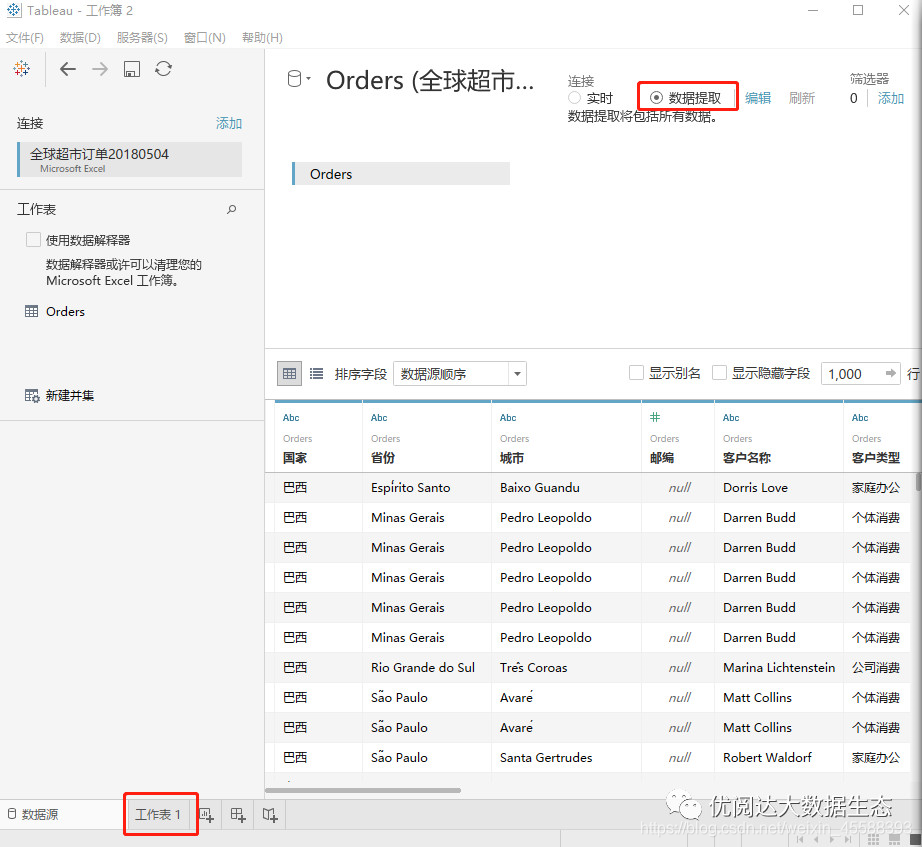Click the 省份 column header

coord(383,458)
